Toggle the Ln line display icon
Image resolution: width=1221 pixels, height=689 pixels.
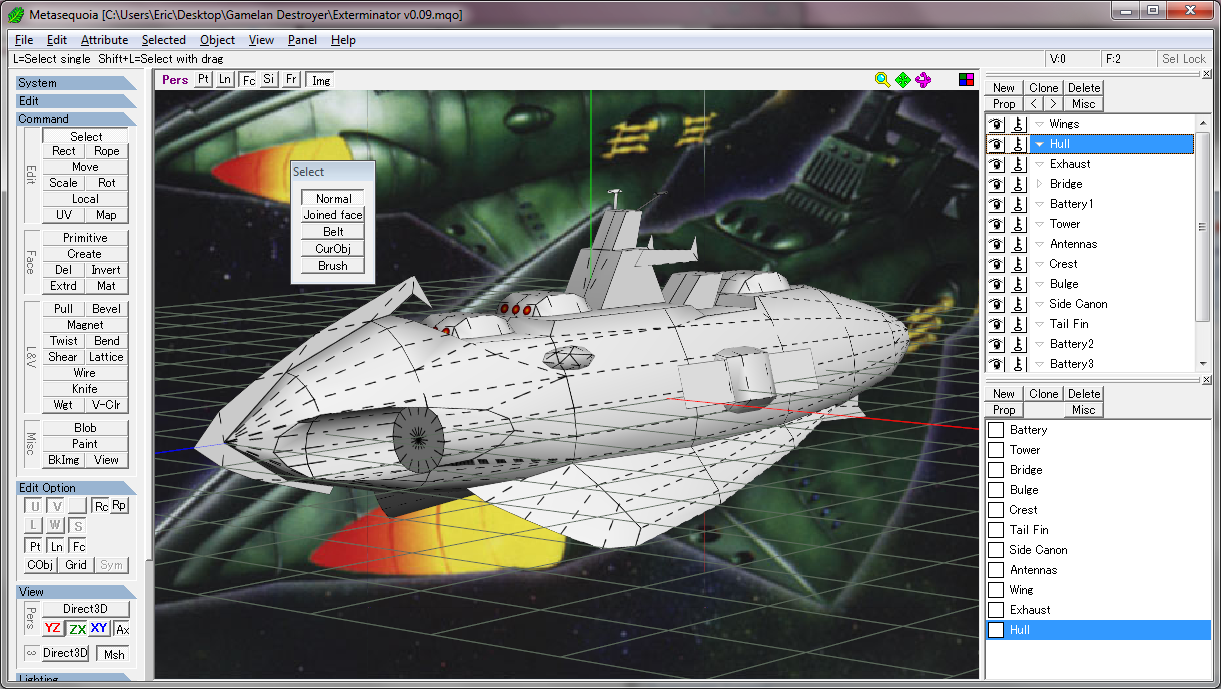click(x=224, y=79)
